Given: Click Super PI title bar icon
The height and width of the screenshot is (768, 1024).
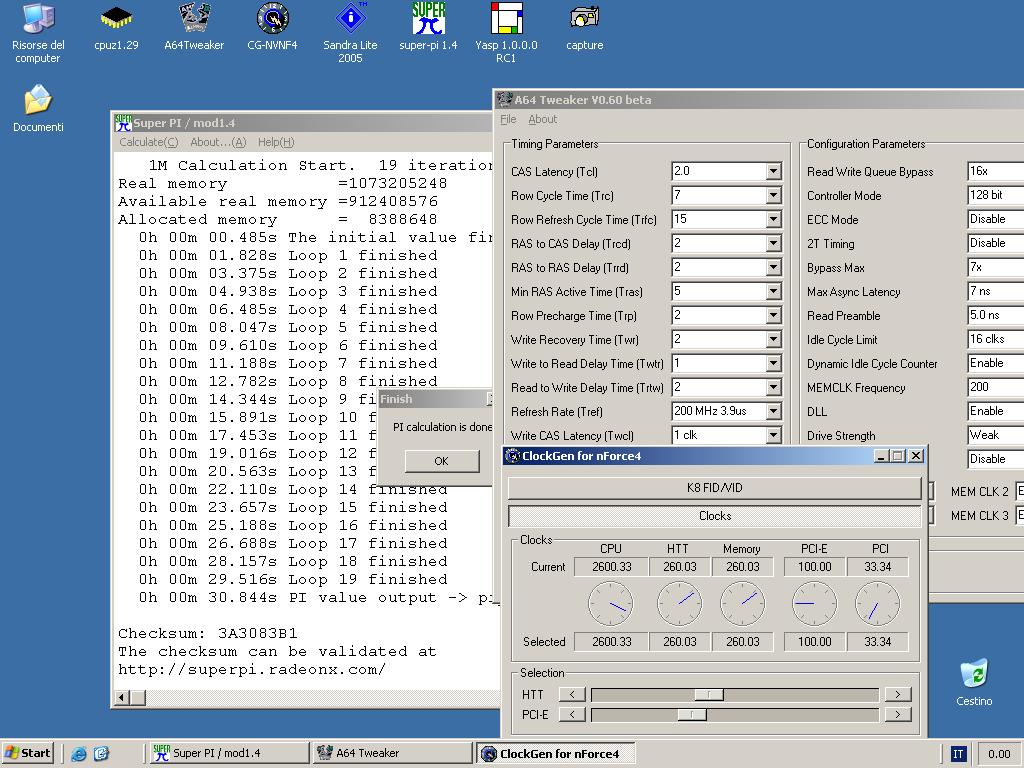Looking at the screenshot, I should pyautogui.click(x=123, y=123).
